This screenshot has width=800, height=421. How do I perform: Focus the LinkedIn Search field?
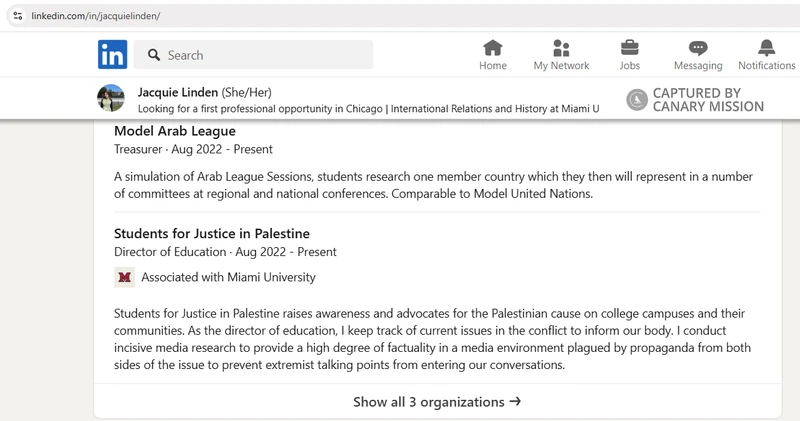pyautogui.click(x=253, y=55)
